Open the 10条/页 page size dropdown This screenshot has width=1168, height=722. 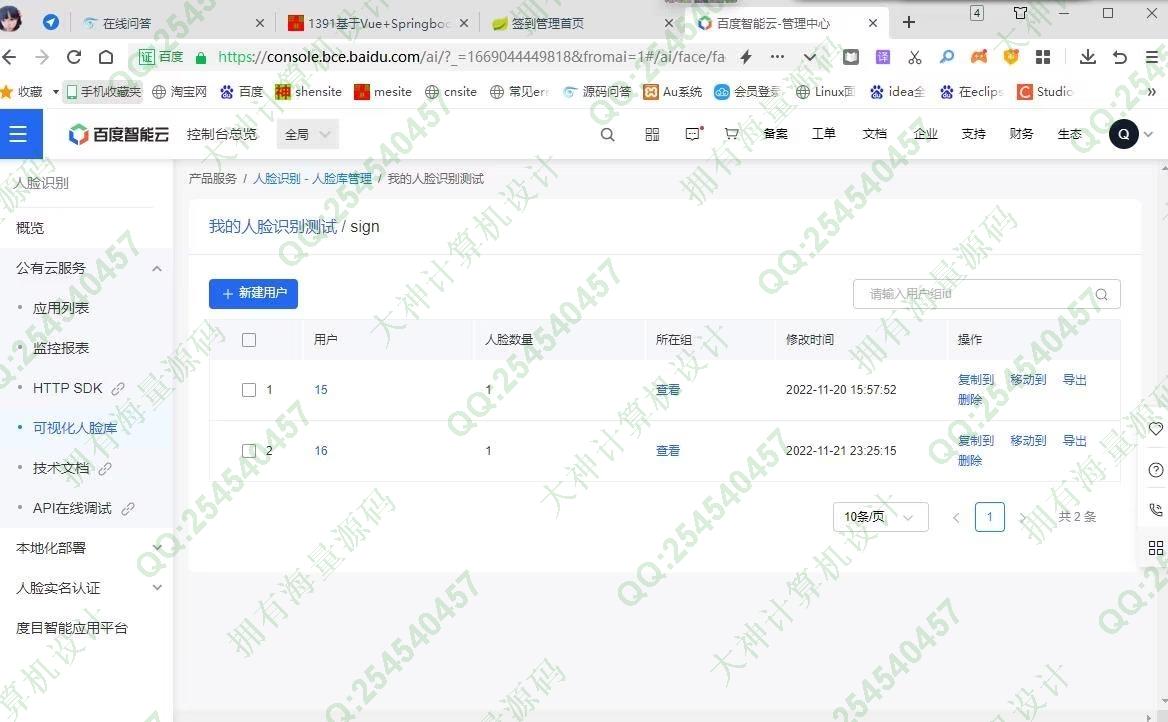tap(880, 516)
